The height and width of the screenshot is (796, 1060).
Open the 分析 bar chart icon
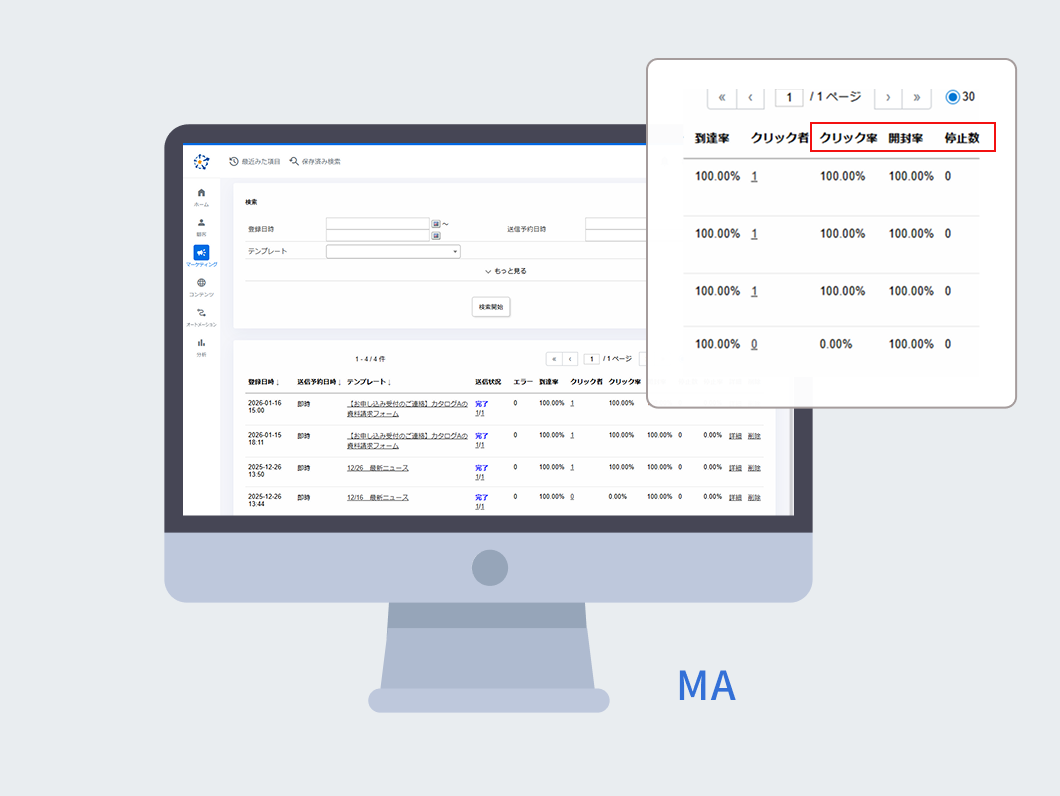(201, 343)
